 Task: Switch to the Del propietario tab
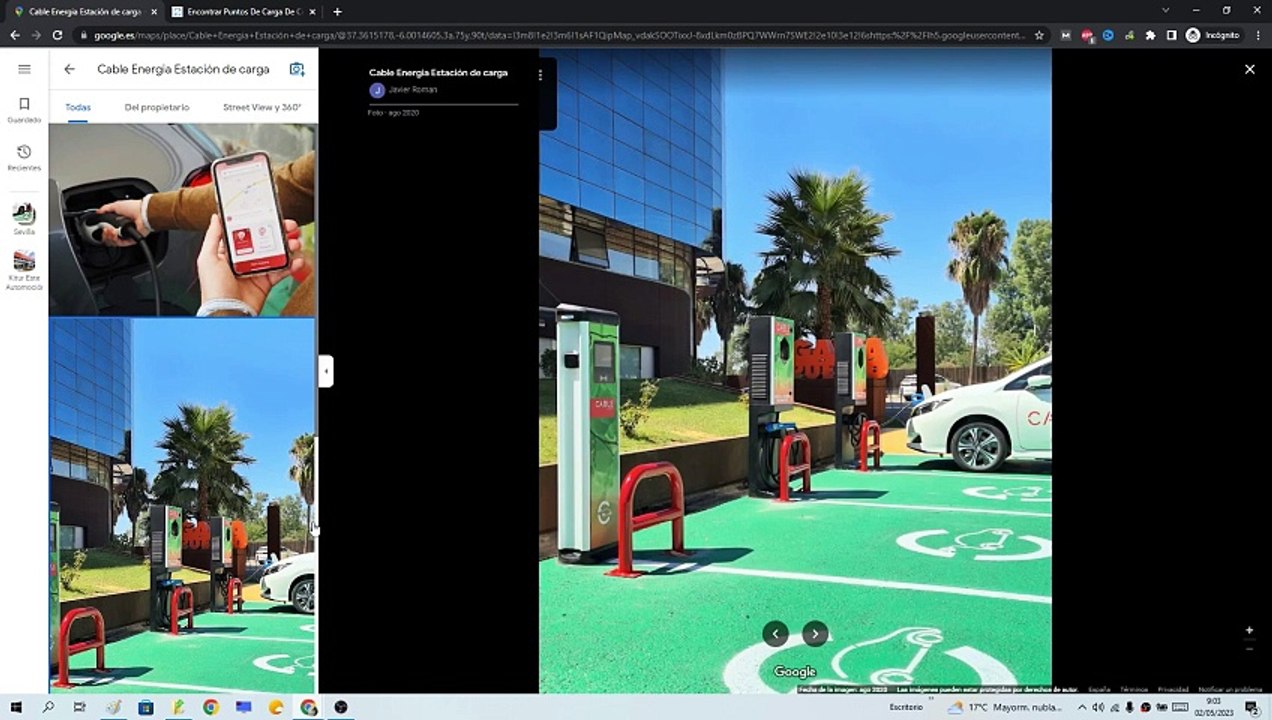click(x=157, y=107)
